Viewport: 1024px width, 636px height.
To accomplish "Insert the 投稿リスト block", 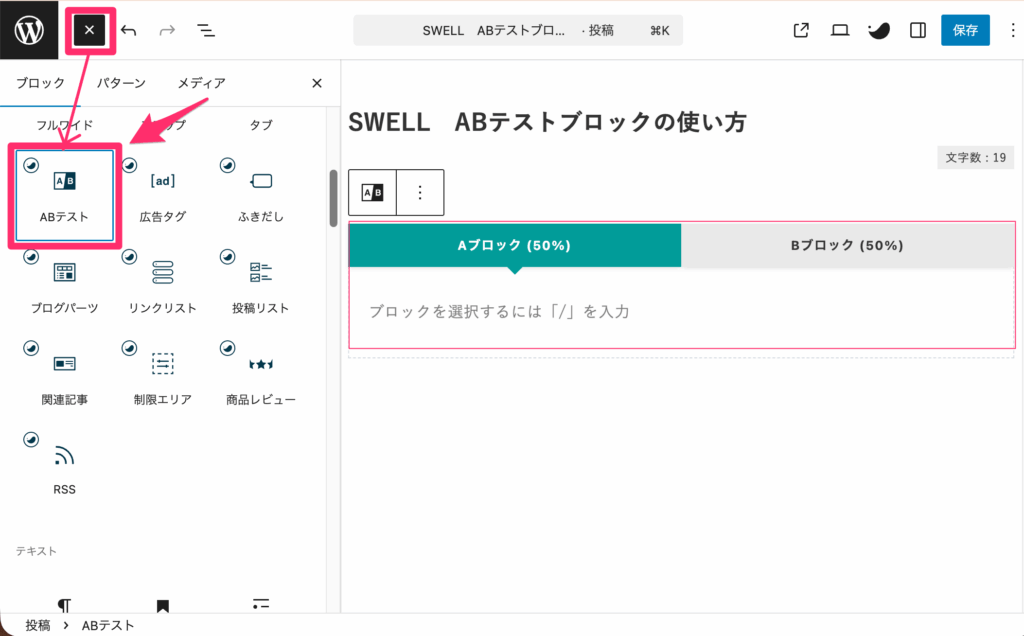I will pos(260,285).
